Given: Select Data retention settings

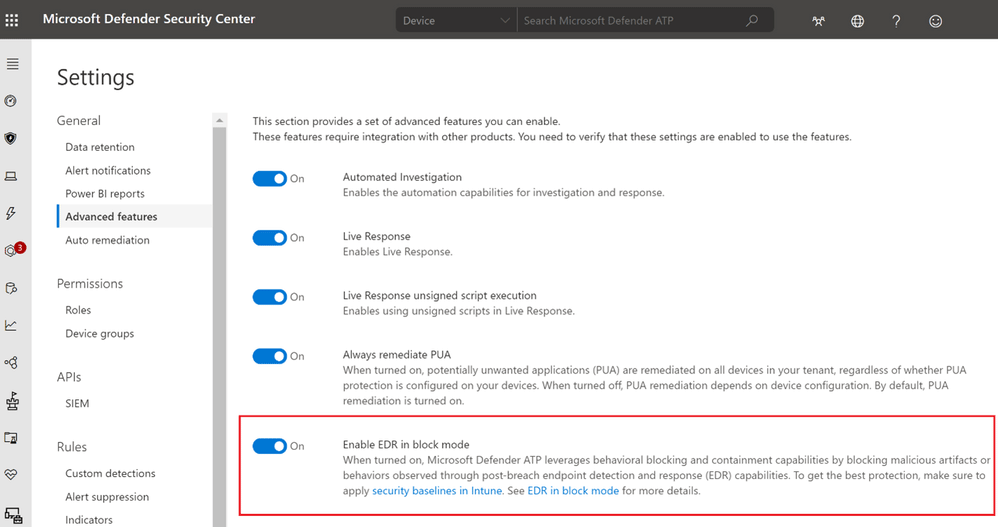Looking at the screenshot, I should tap(100, 147).
